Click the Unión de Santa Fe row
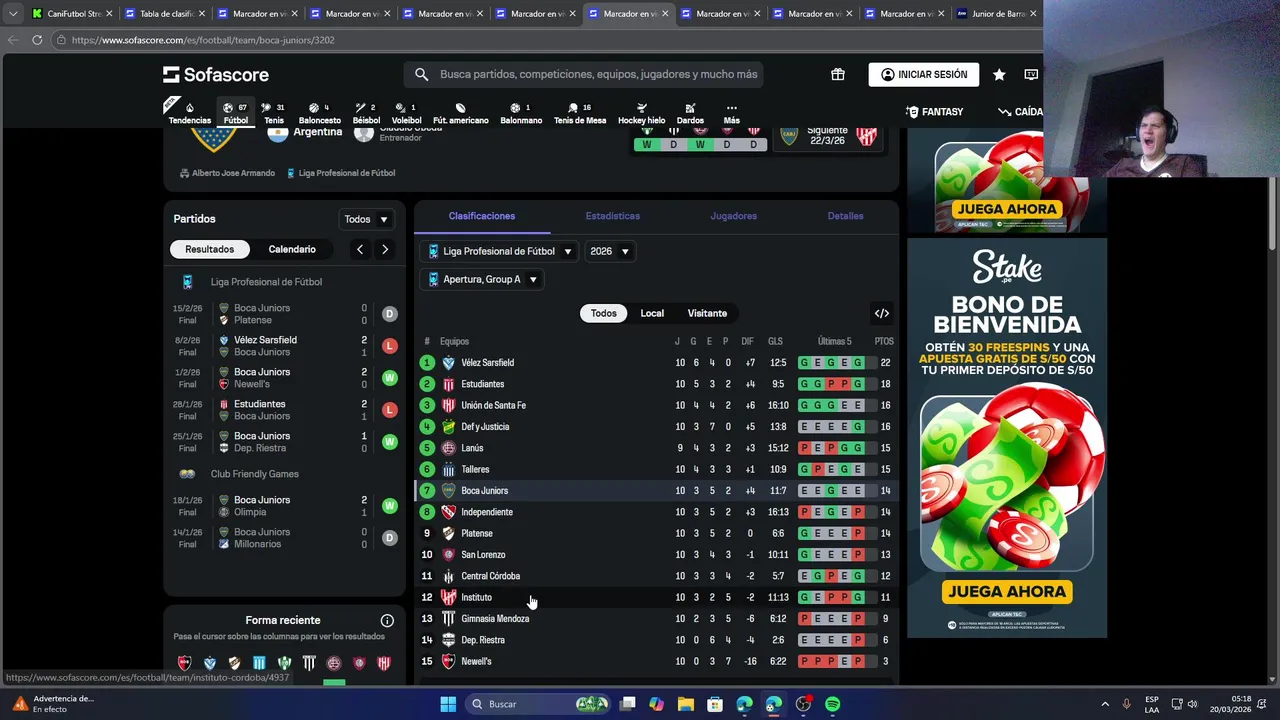The image size is (1280, 720). click(656, 406)
